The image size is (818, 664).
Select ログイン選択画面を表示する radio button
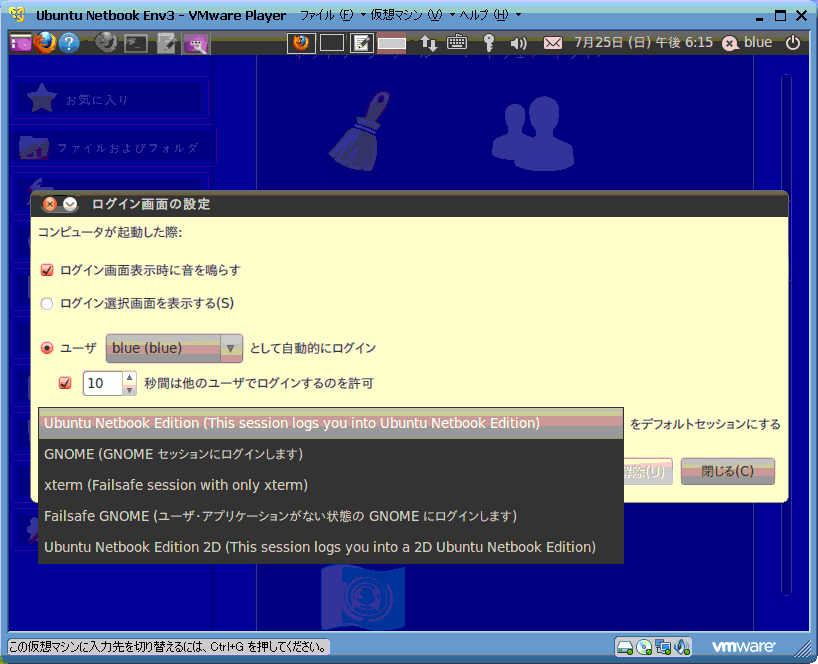[47, 304]
